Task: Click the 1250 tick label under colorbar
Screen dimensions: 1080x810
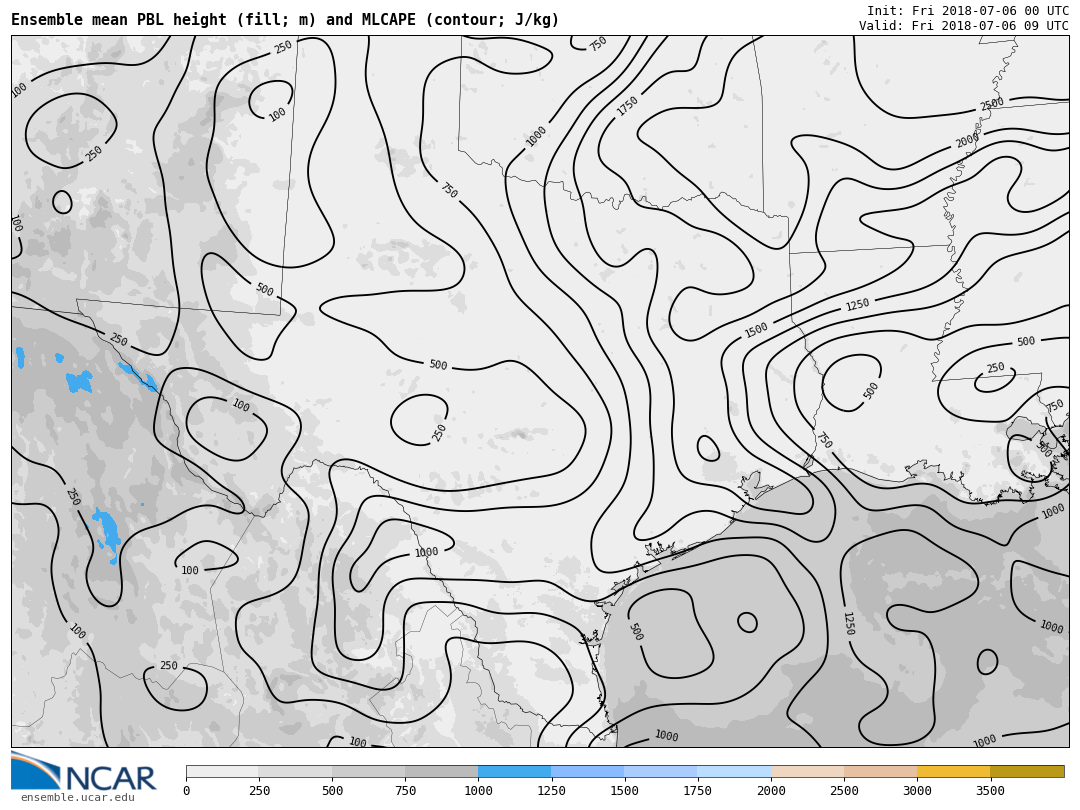Action: point(551,792)
